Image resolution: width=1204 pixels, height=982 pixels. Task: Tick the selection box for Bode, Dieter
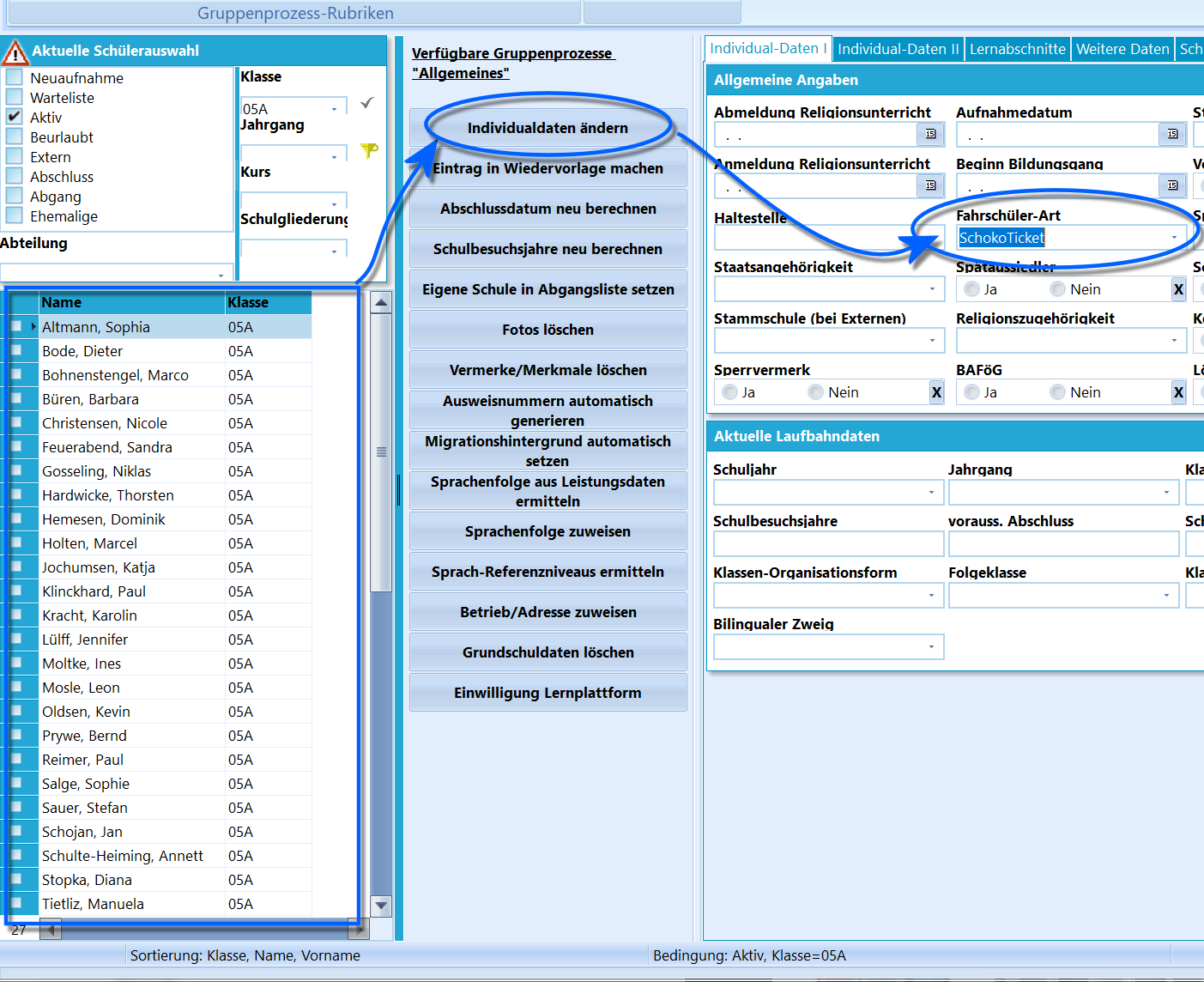tap(16, 350)
